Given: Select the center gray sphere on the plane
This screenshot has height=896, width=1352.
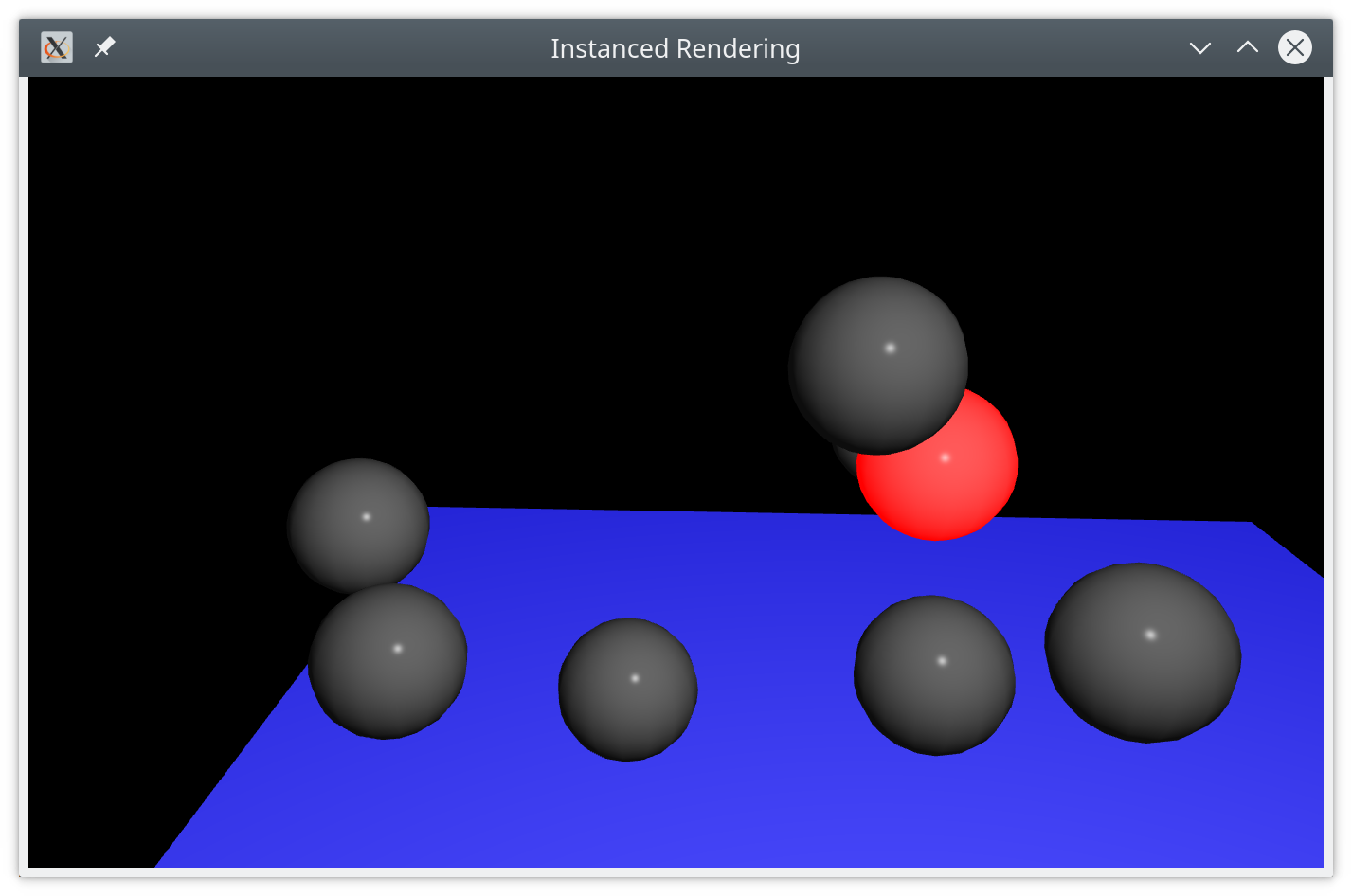Looking at the screenshot, I should 628,690.
